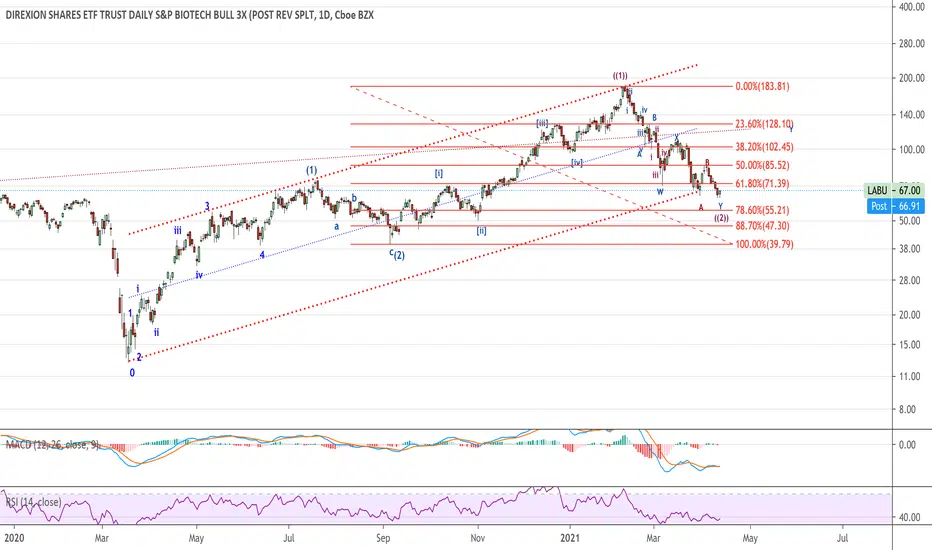
Task: Select the blue (1) wave label
Action: 311,170
